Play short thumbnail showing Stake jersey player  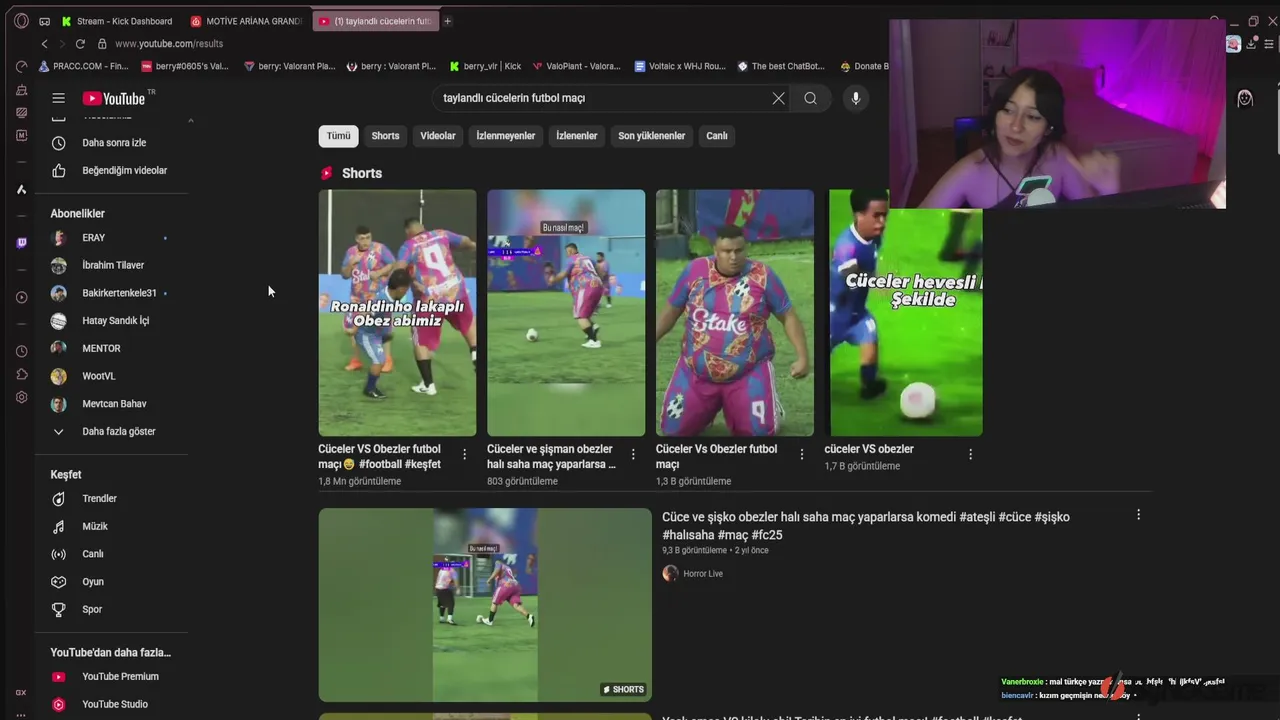(735, 313)
